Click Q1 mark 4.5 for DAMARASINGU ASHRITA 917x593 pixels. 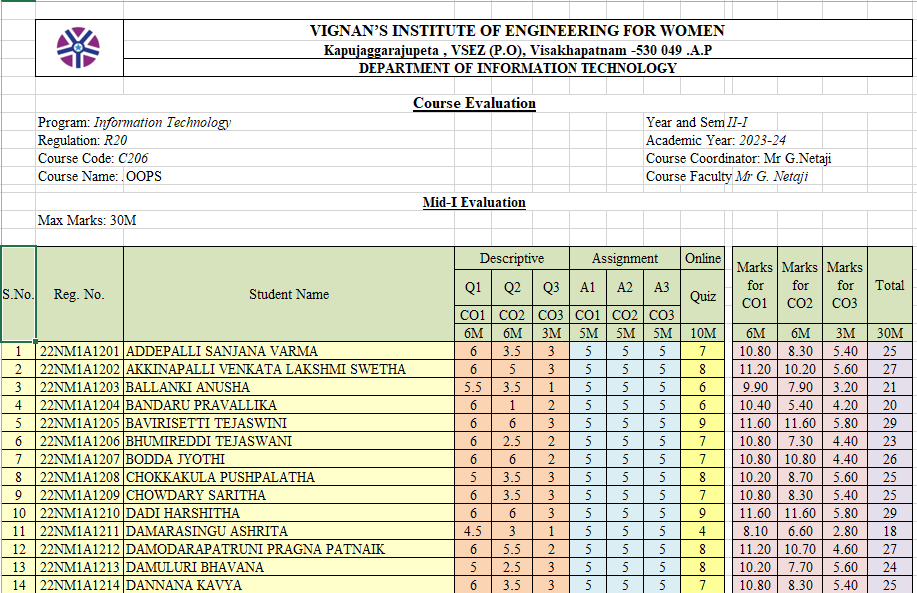(473, 531)
